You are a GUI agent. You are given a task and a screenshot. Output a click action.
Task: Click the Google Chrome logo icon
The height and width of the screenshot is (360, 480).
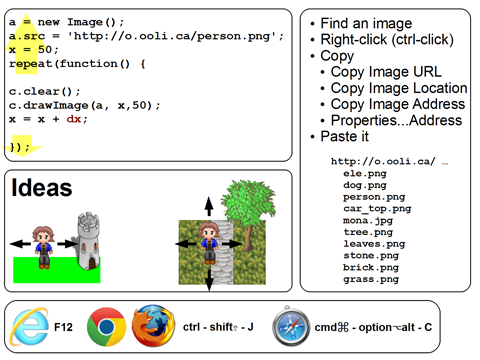click(106, 327)
